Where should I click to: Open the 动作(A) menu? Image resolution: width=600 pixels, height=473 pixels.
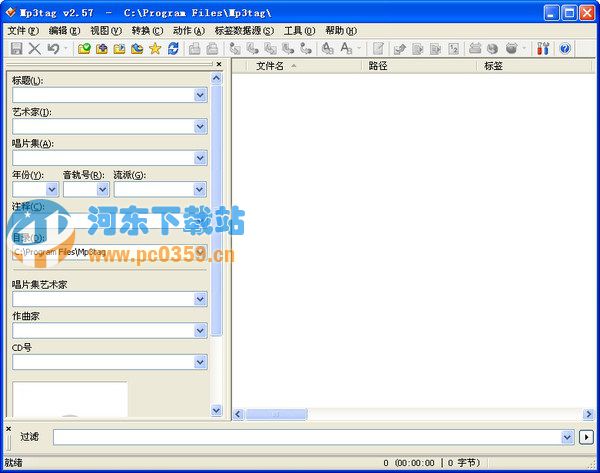(x=189, y=31)
